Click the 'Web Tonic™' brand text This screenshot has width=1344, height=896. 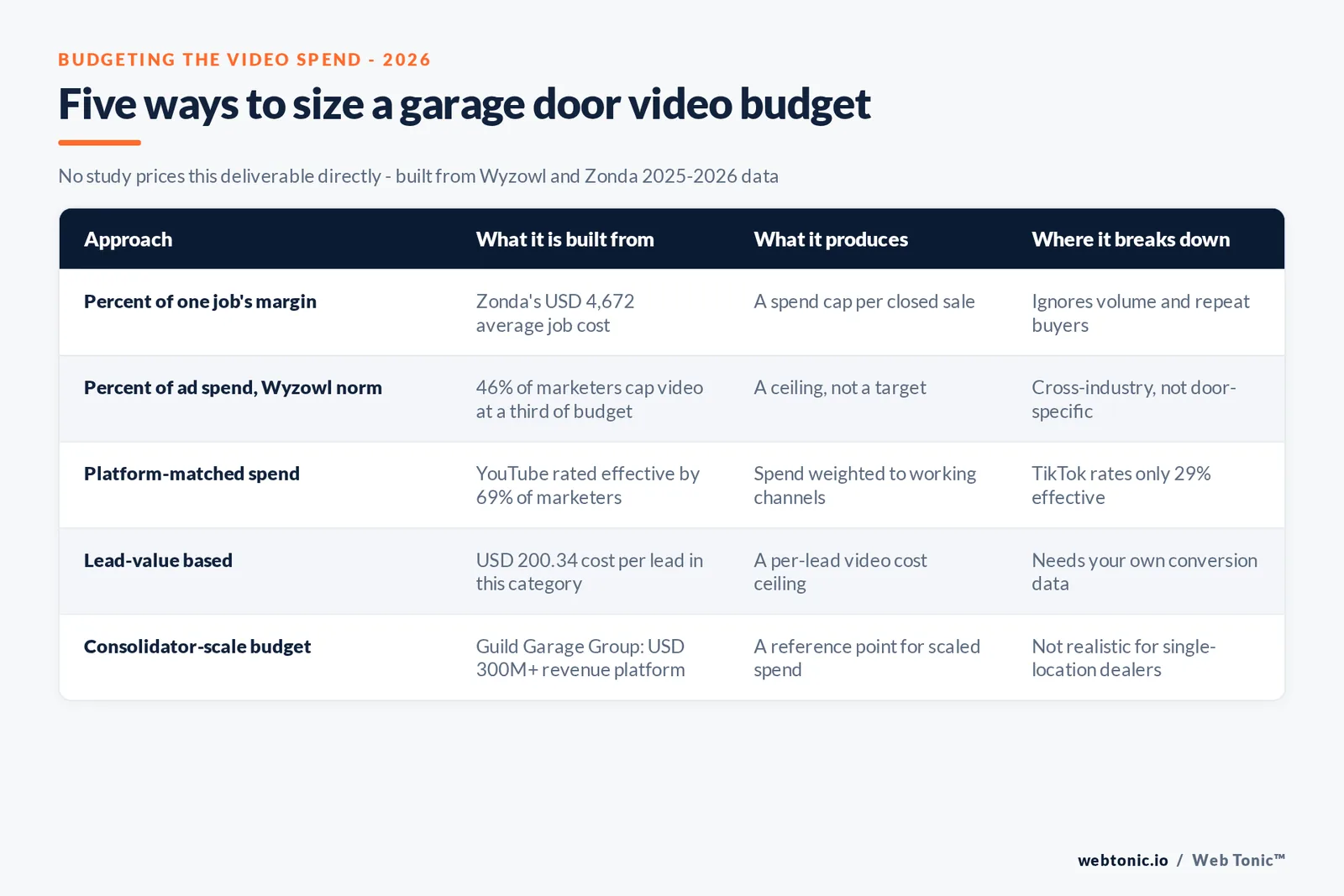pos(1238,860)
